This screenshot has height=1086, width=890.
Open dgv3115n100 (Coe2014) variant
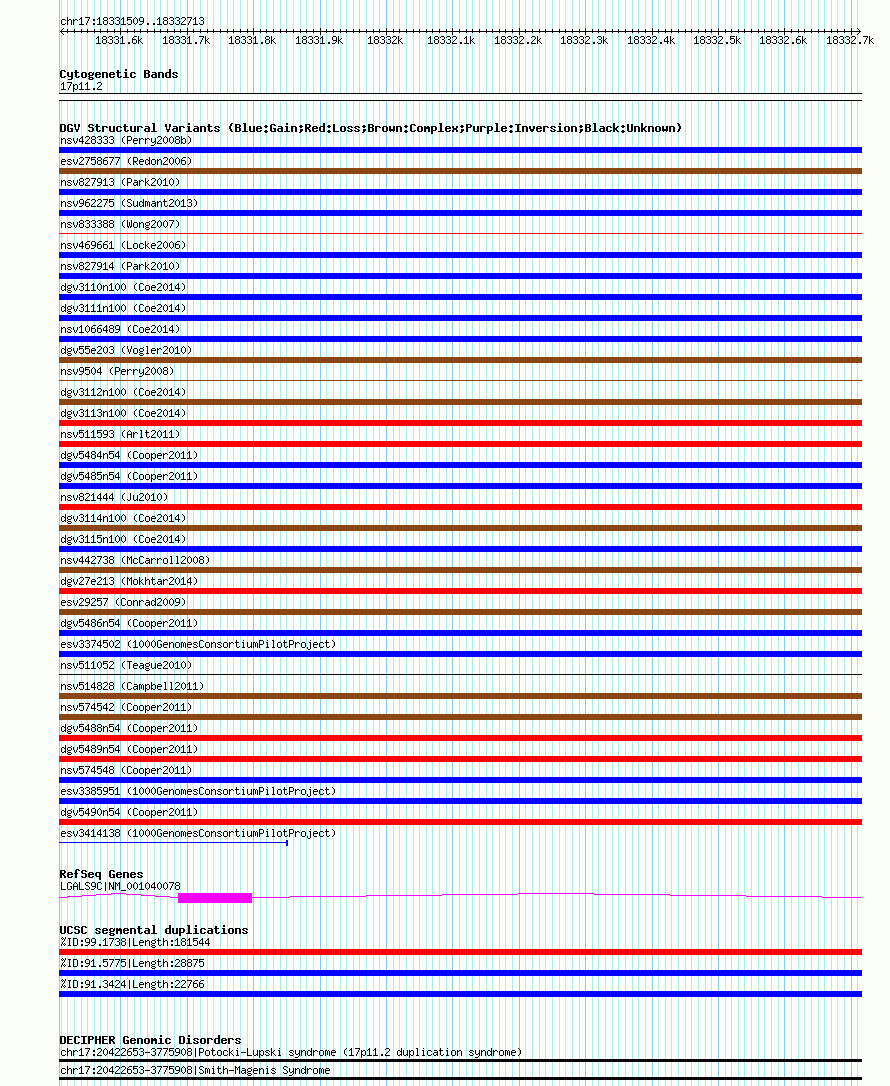click(123, 540)
